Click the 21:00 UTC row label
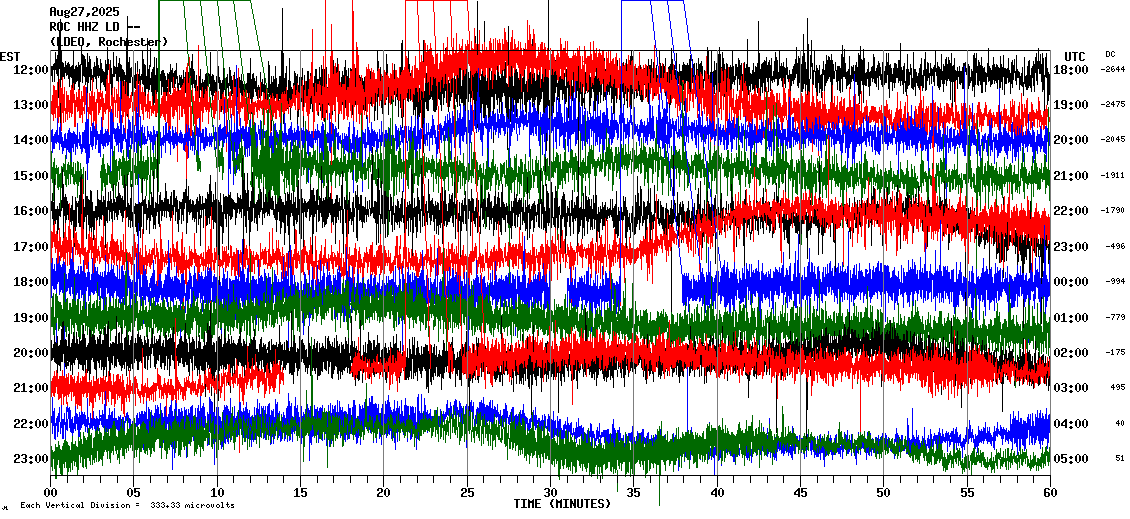Screen dimensions: 1130x519 (1072, 176)
